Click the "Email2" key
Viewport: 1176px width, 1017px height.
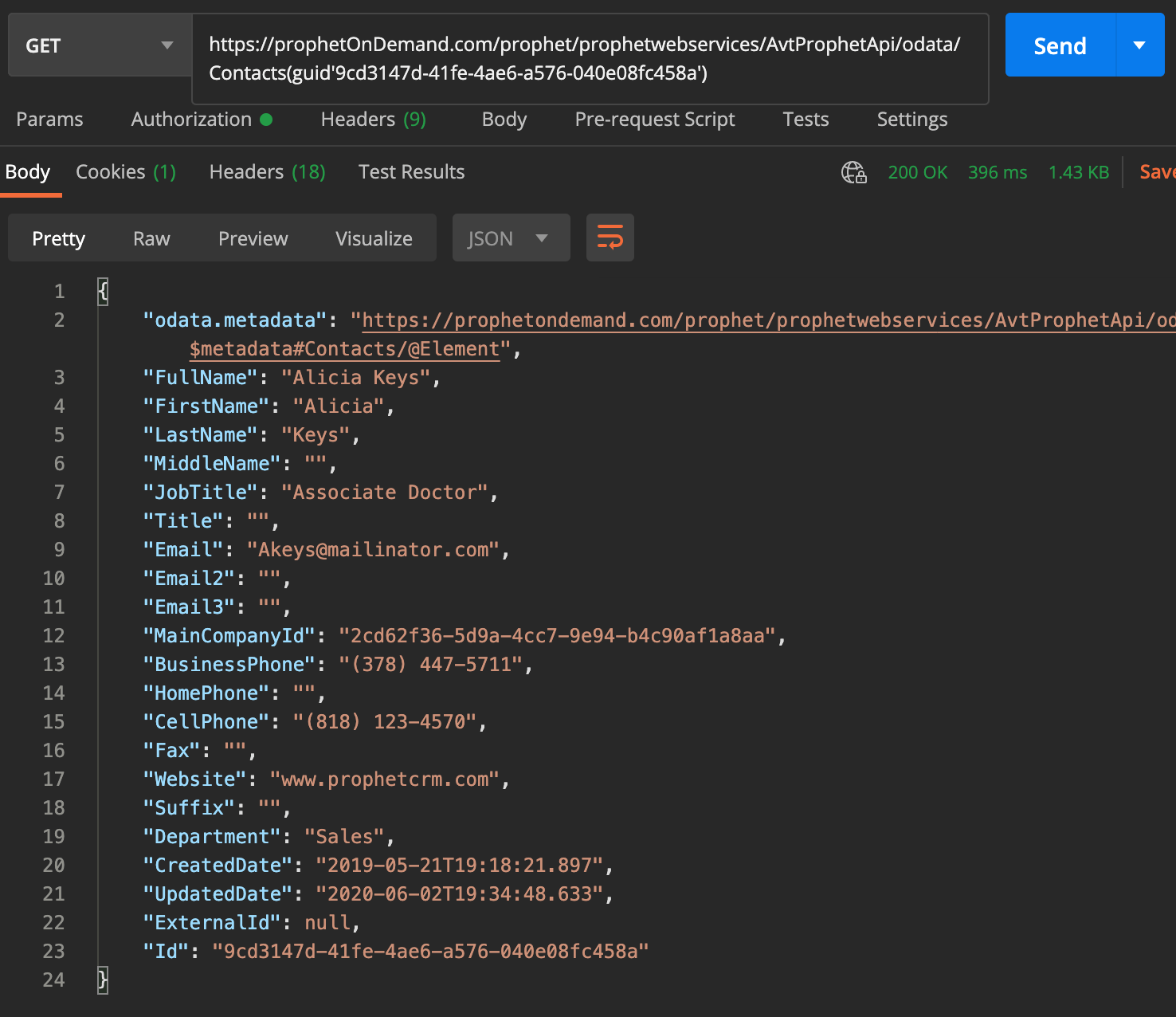(189, 579)
